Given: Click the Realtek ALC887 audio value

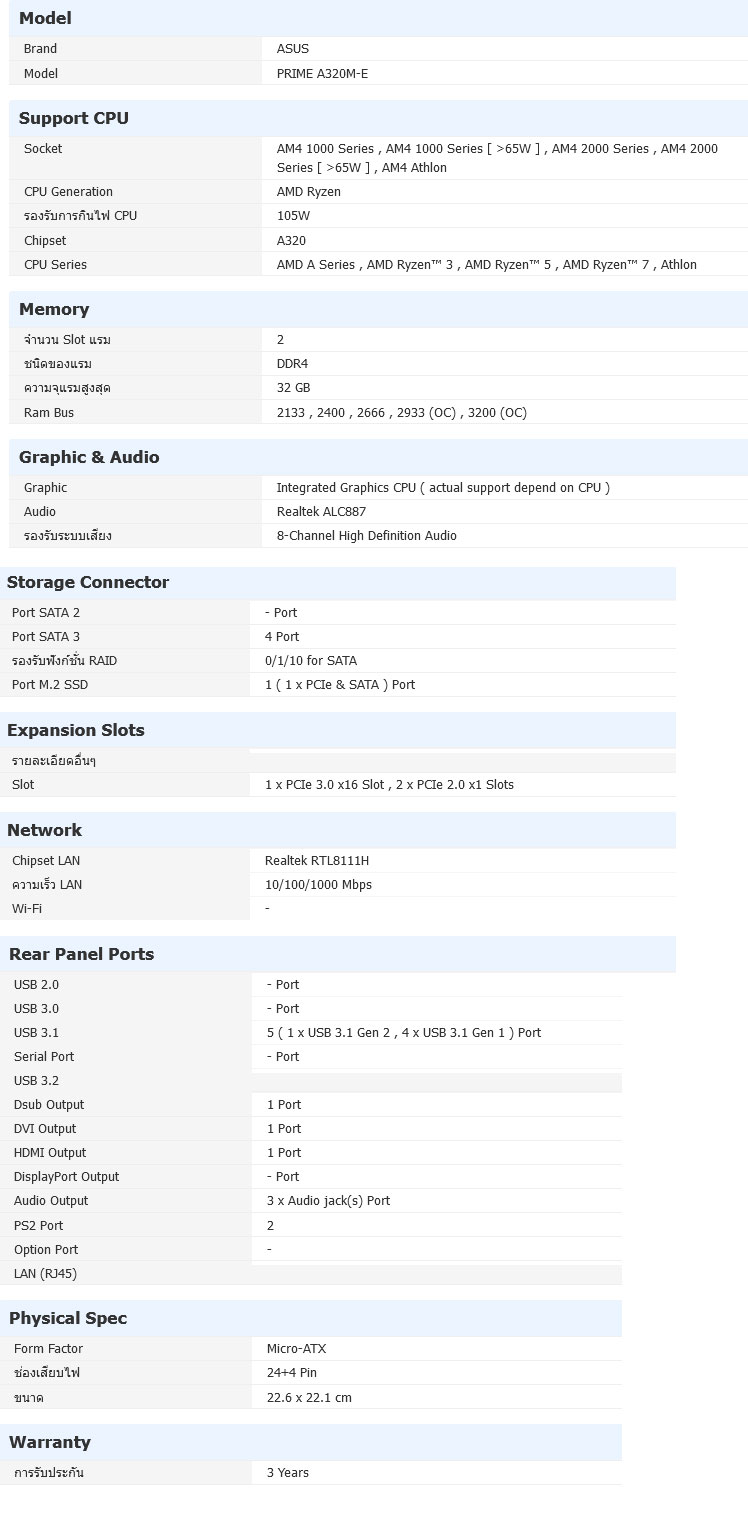Looking at the screenshot, I should 322,512.
